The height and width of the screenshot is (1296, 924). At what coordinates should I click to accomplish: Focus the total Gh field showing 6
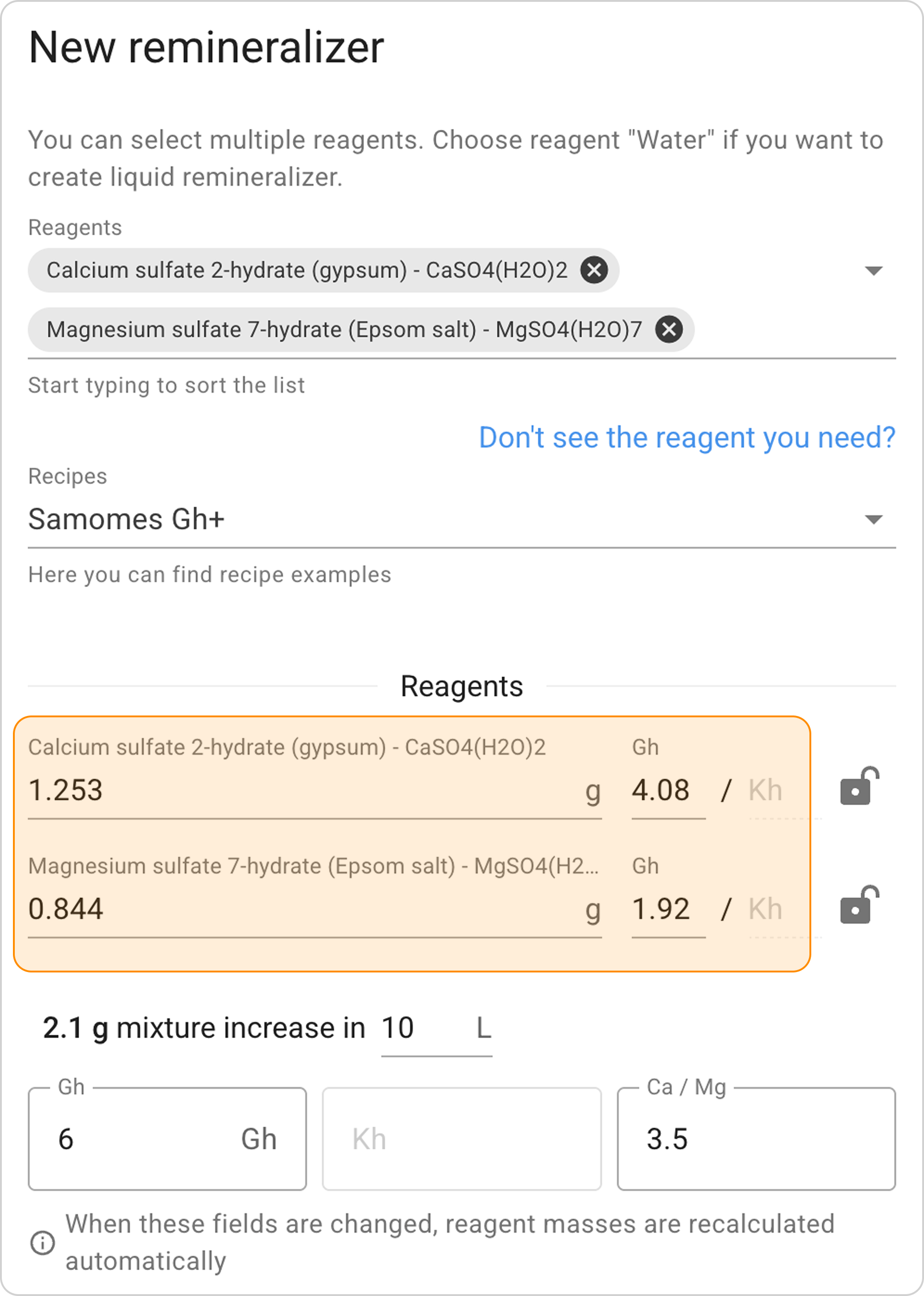(142, 1139)
